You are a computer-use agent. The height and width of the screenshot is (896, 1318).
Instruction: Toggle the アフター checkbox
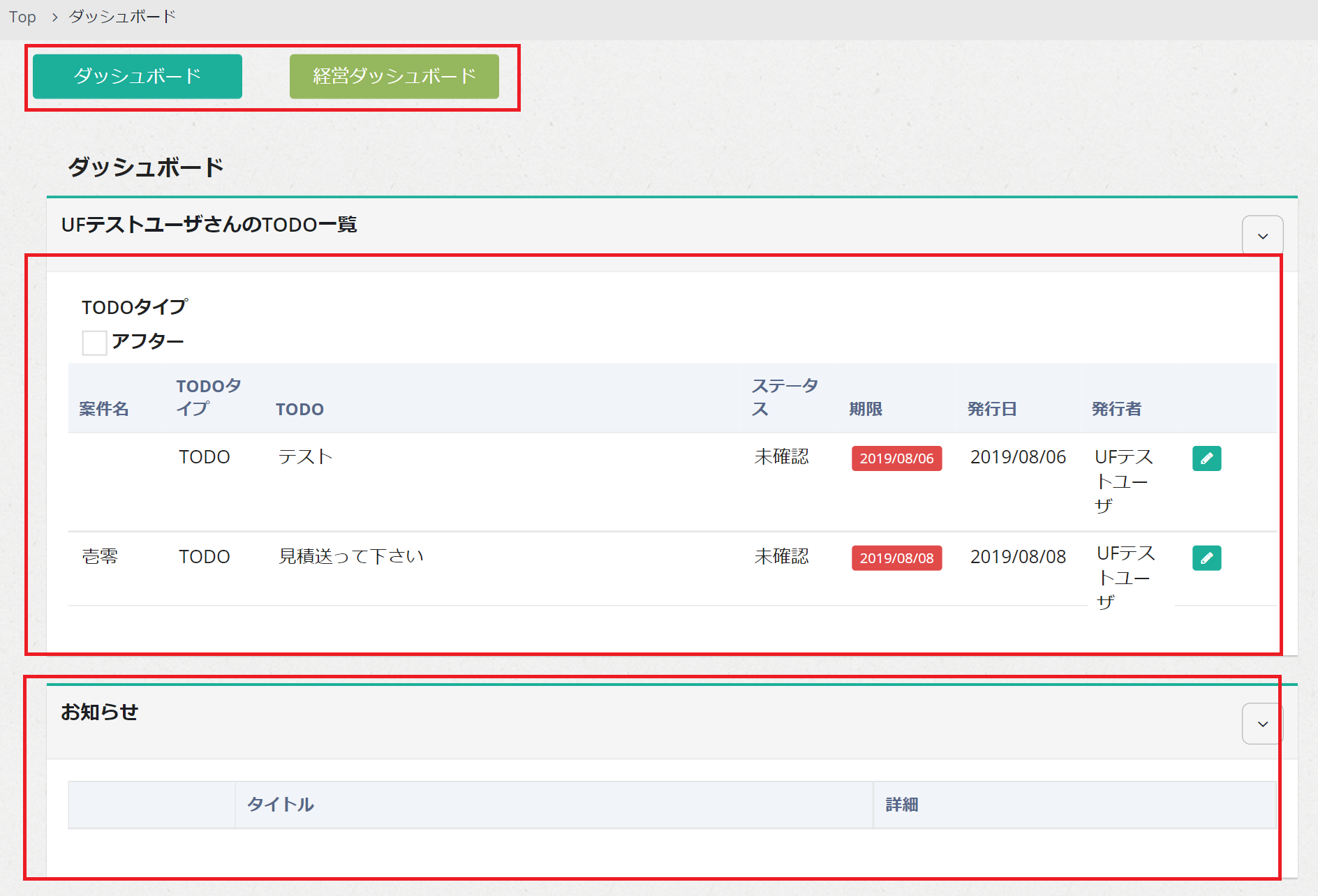[94, 343]
